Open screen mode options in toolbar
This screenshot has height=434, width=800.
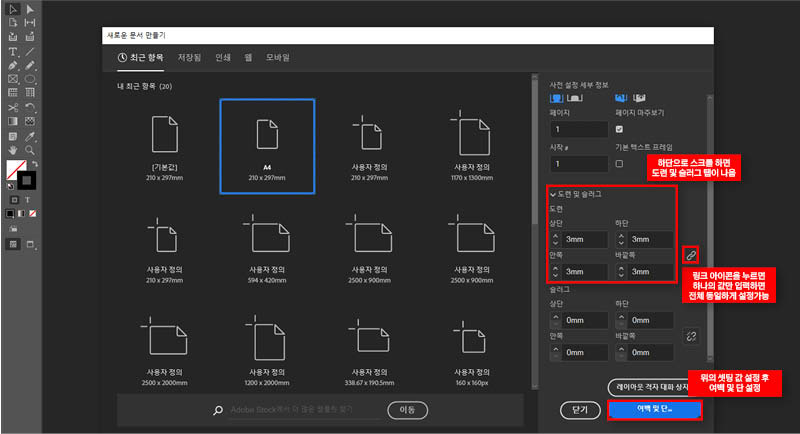[31, 244]
